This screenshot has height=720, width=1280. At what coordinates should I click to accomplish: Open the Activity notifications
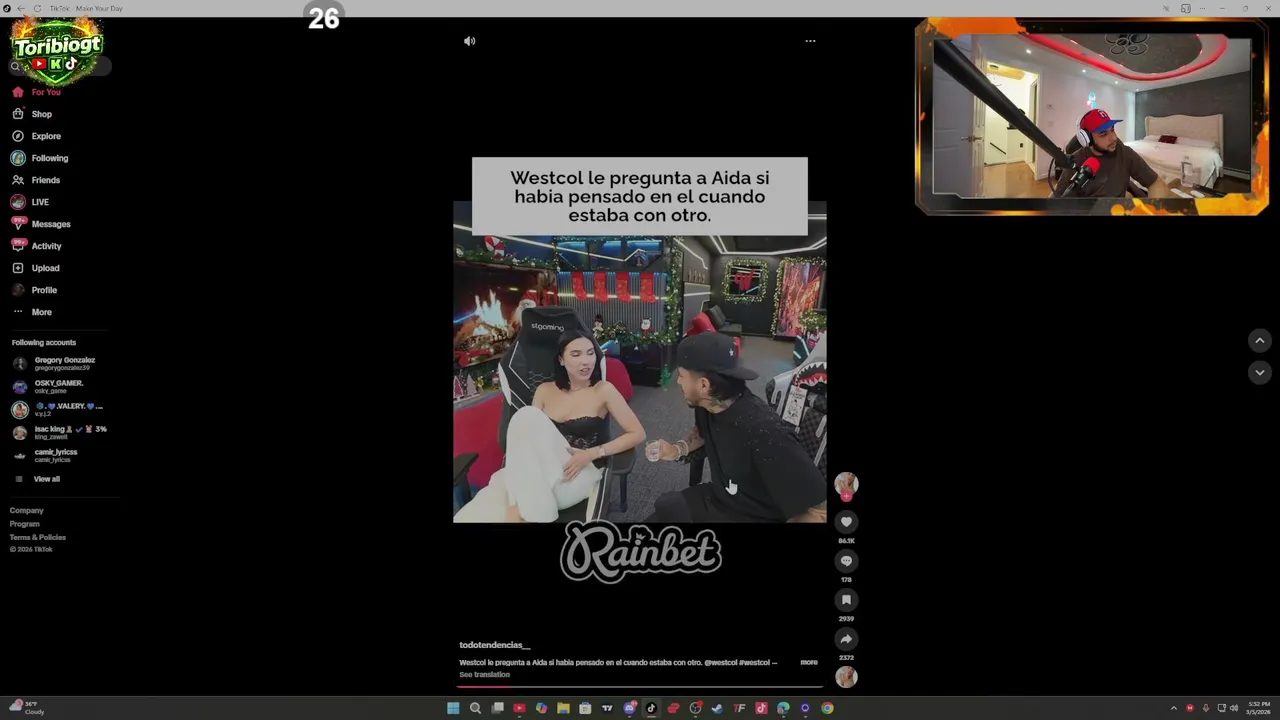pyautogui.click(x=37, y=246)
